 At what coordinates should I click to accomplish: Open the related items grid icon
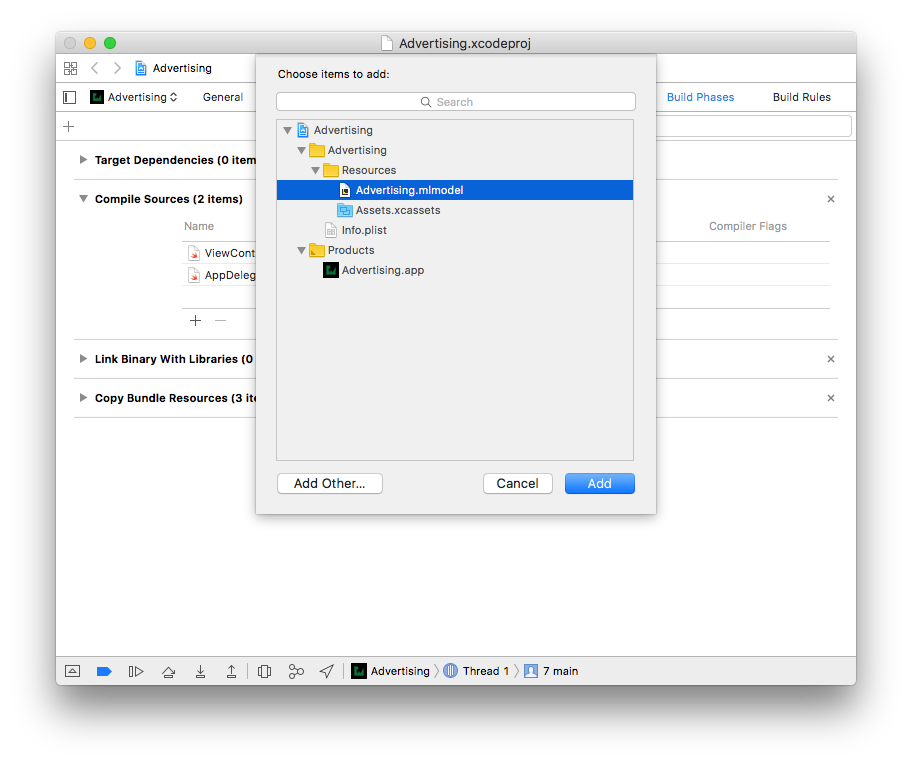coord(70,69)
